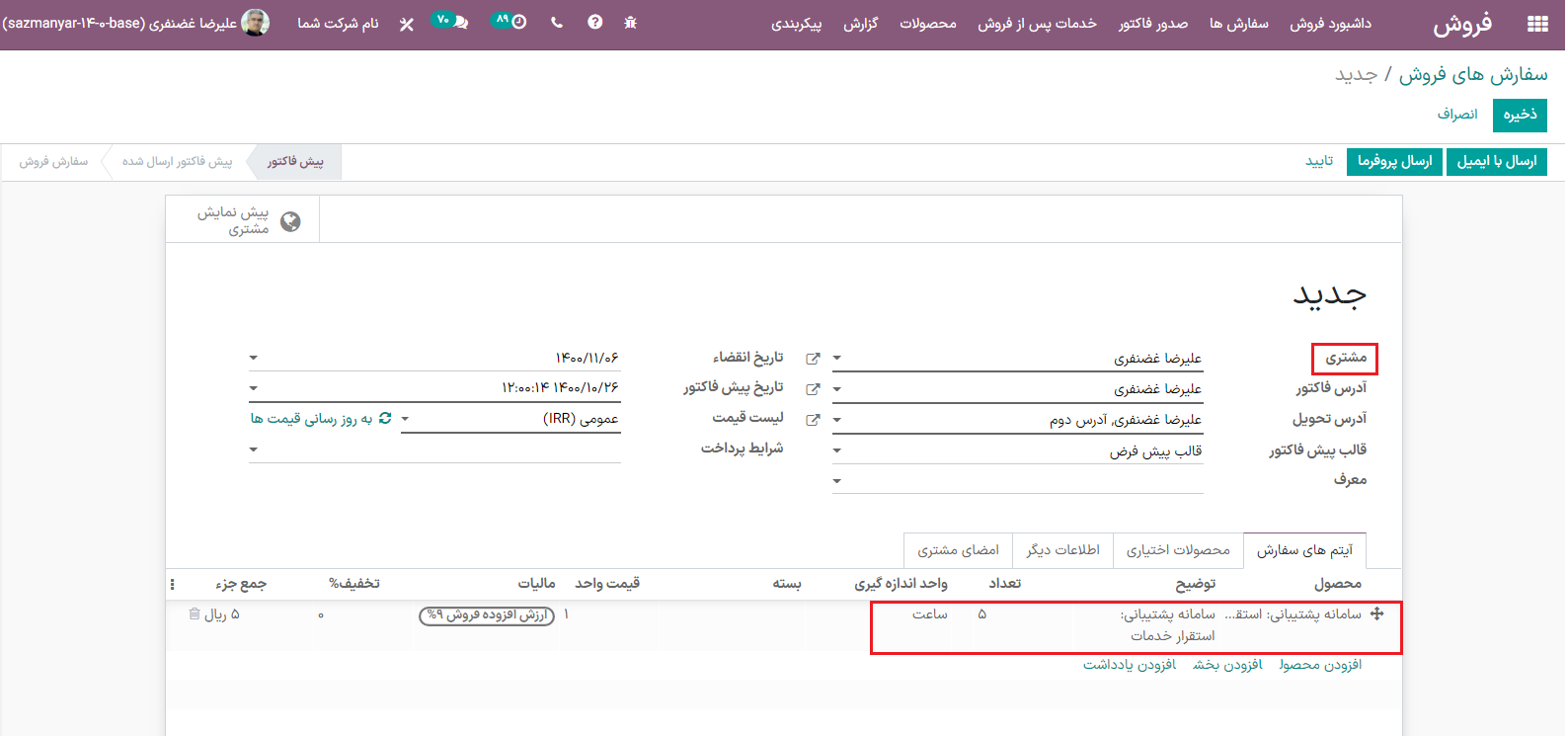This screenshot has width=1568, height=736.
Task: Click نام شرکت شما company switcher
Action: click(x=338, y=23)
